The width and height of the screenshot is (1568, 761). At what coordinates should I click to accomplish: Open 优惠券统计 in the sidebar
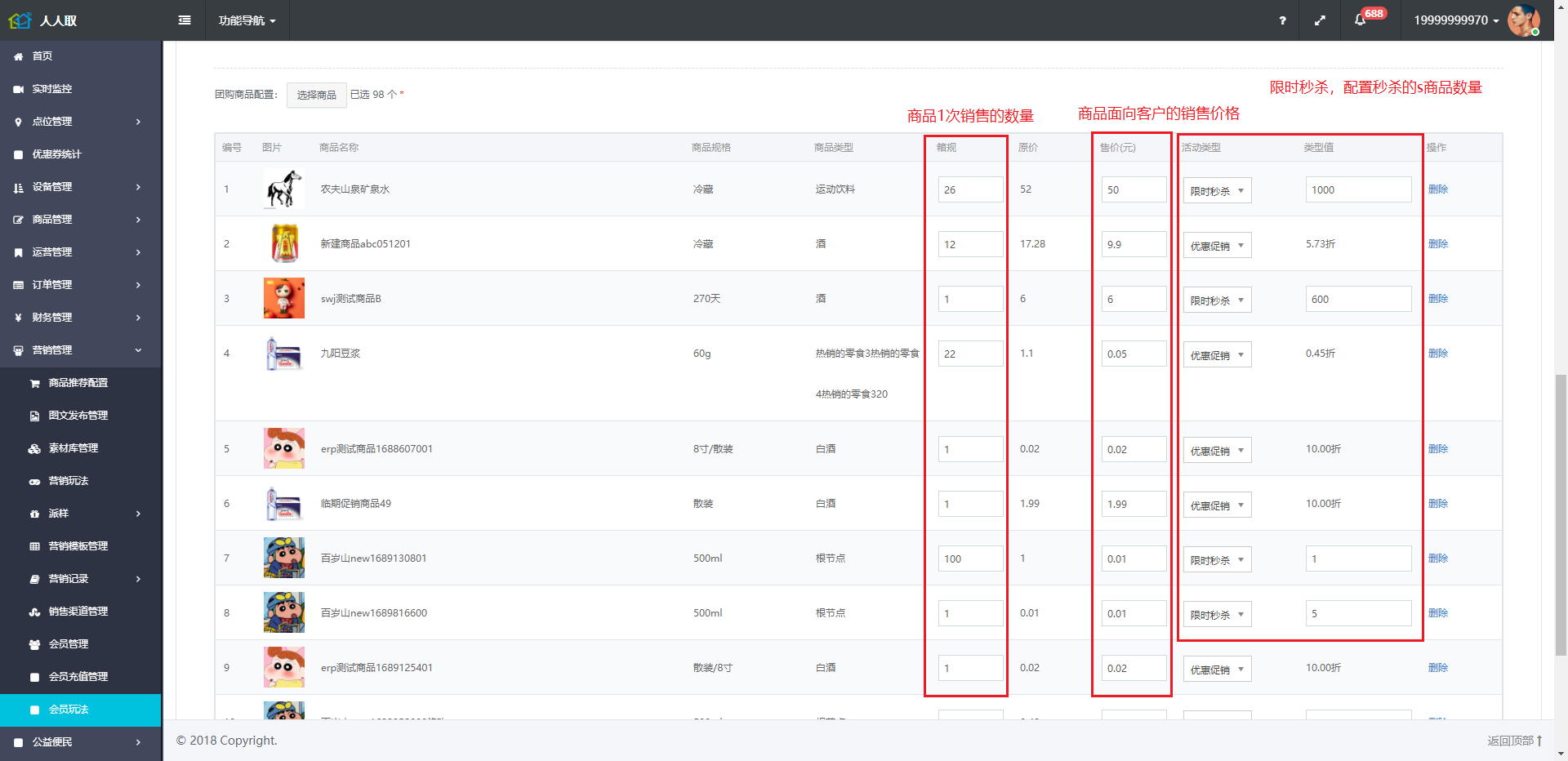80,154
